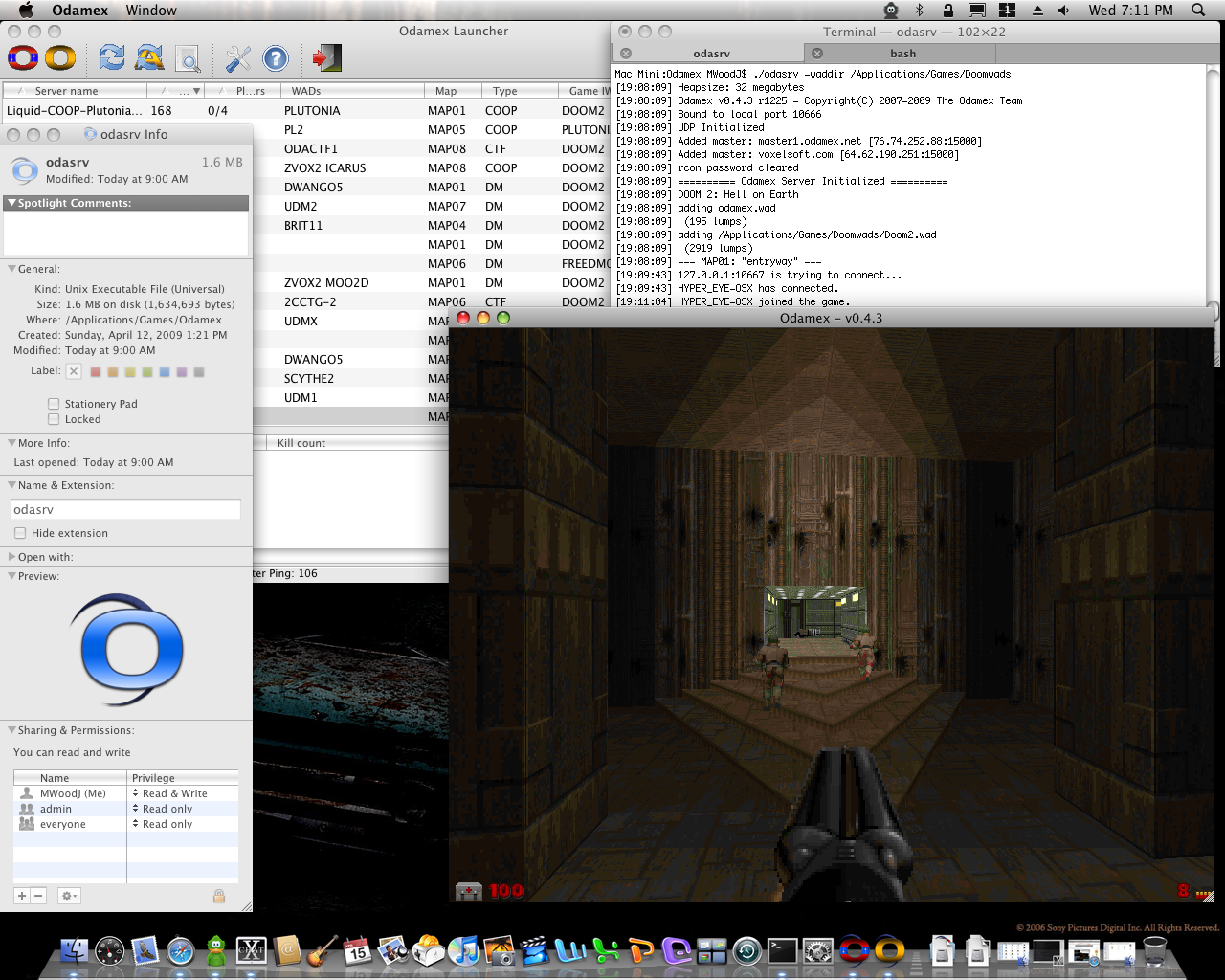Screen dimensions: 1225x980
Task: Select the red label color swatch
Action: pyautogui.click(x=96, y=371)
